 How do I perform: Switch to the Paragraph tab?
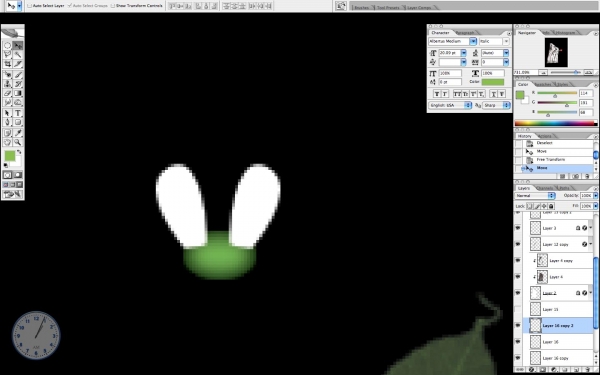click(x=465, y=33)
